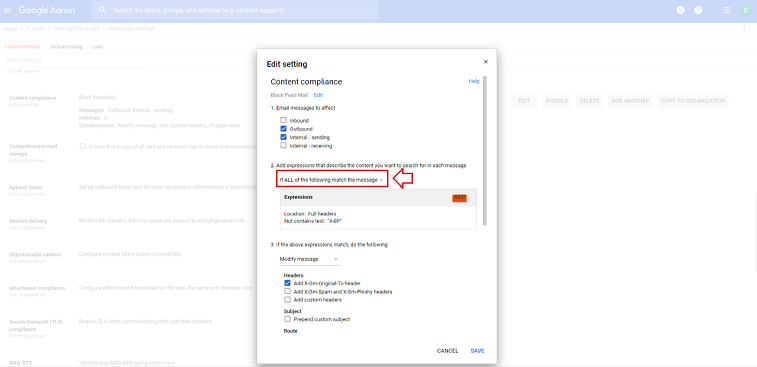Click the dialog vertical scrollbar

[485, 150]
